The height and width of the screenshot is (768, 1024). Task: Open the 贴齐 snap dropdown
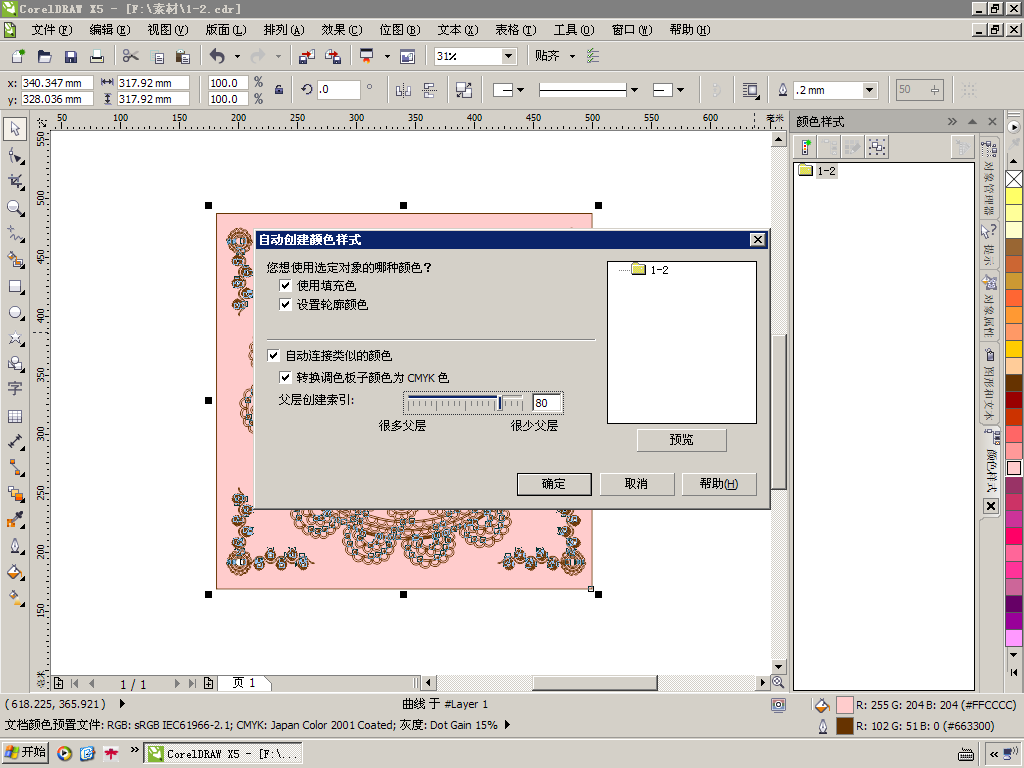573,56
